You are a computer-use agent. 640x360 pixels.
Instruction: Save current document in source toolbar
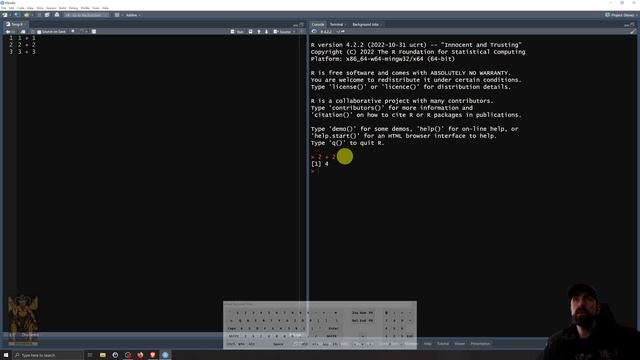click(33, 31)
